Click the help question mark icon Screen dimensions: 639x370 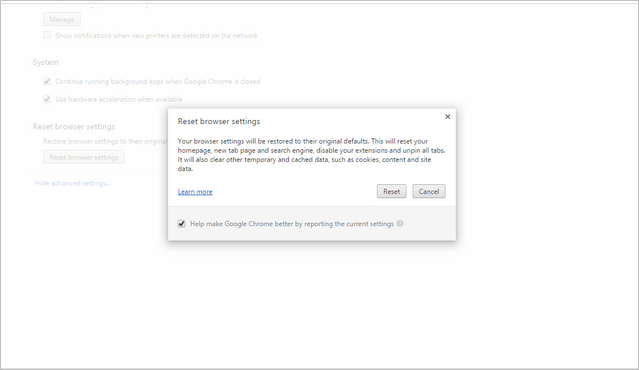pos(400,223)
